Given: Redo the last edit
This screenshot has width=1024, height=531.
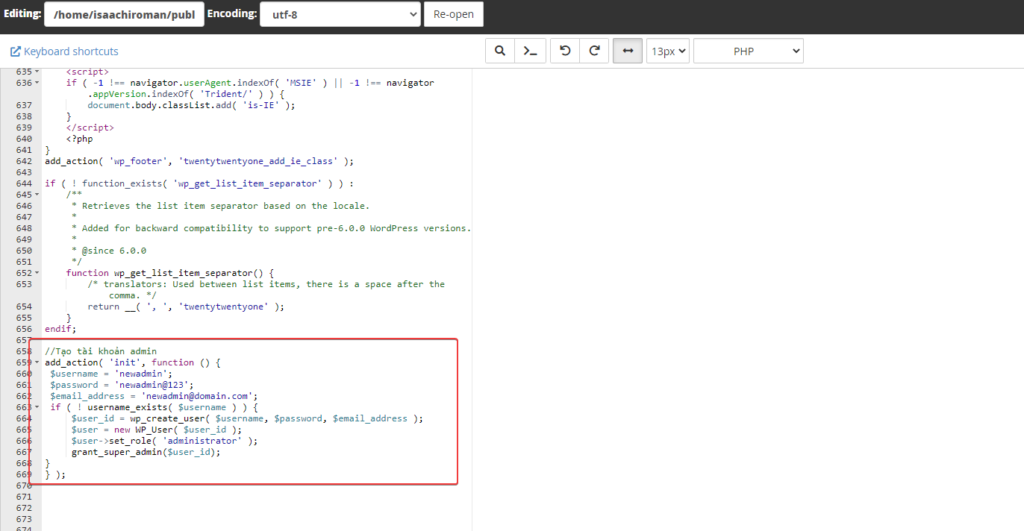Looking at the screenshot, I should click(594, 51).
